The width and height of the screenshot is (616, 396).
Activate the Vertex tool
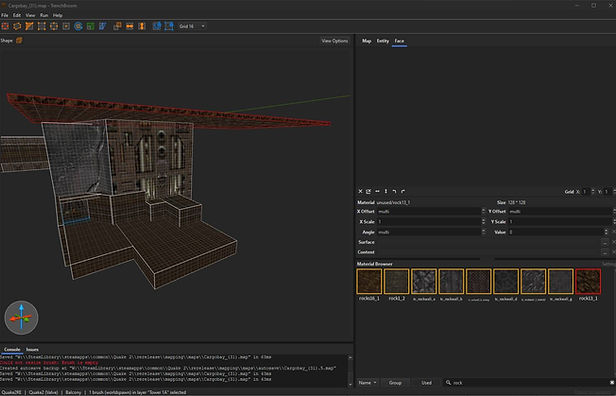tap(42, 26)
